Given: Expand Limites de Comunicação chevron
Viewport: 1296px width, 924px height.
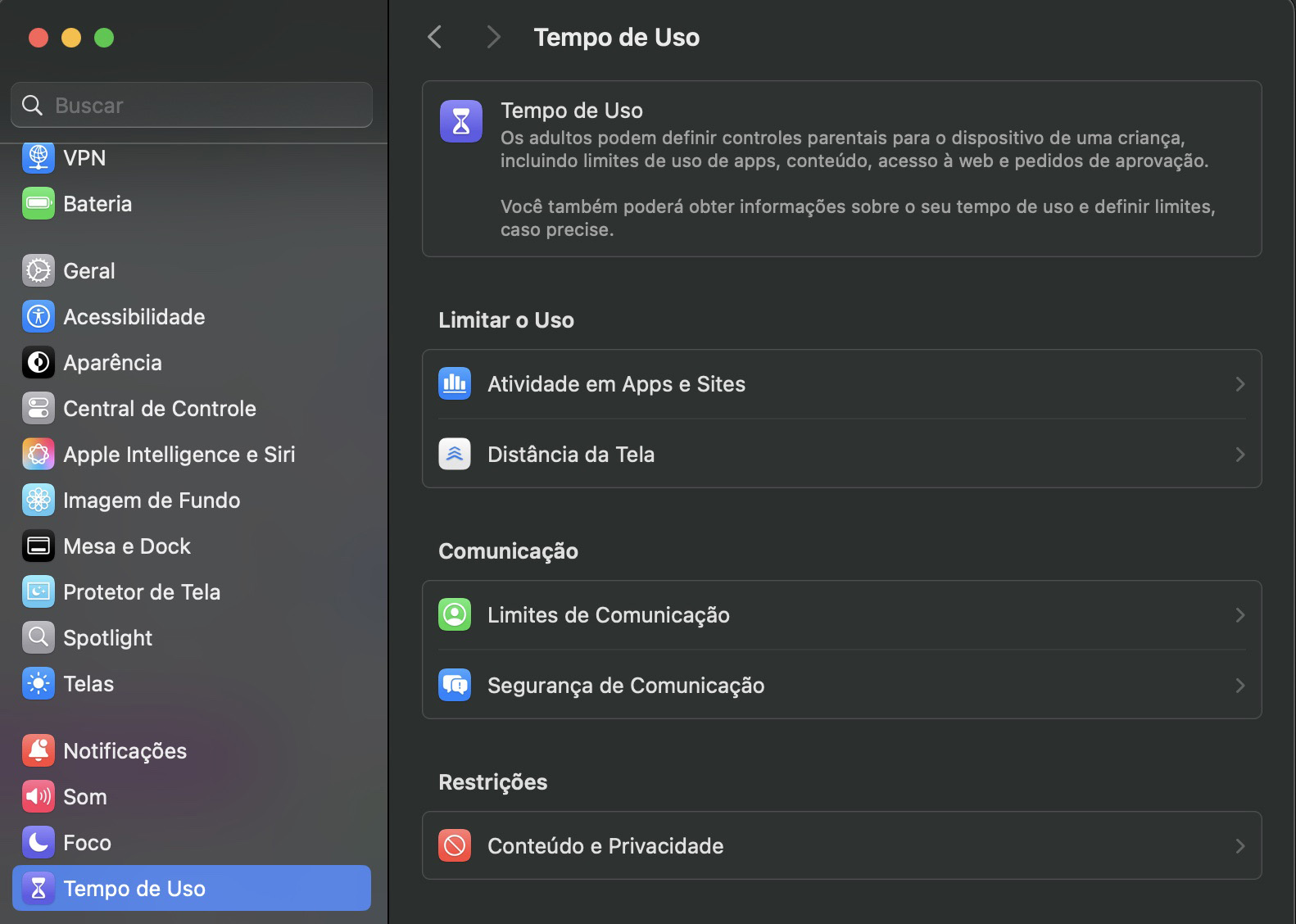Looking at the screenshot, I should click(x=1239, y=615).
